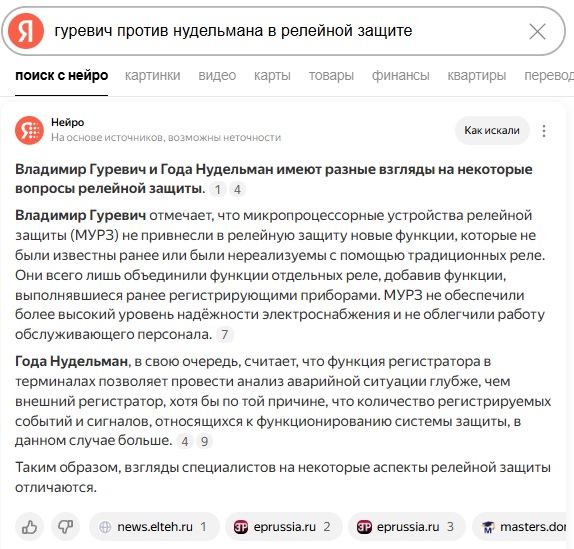Switch to the видео tab

pos(217,75)
